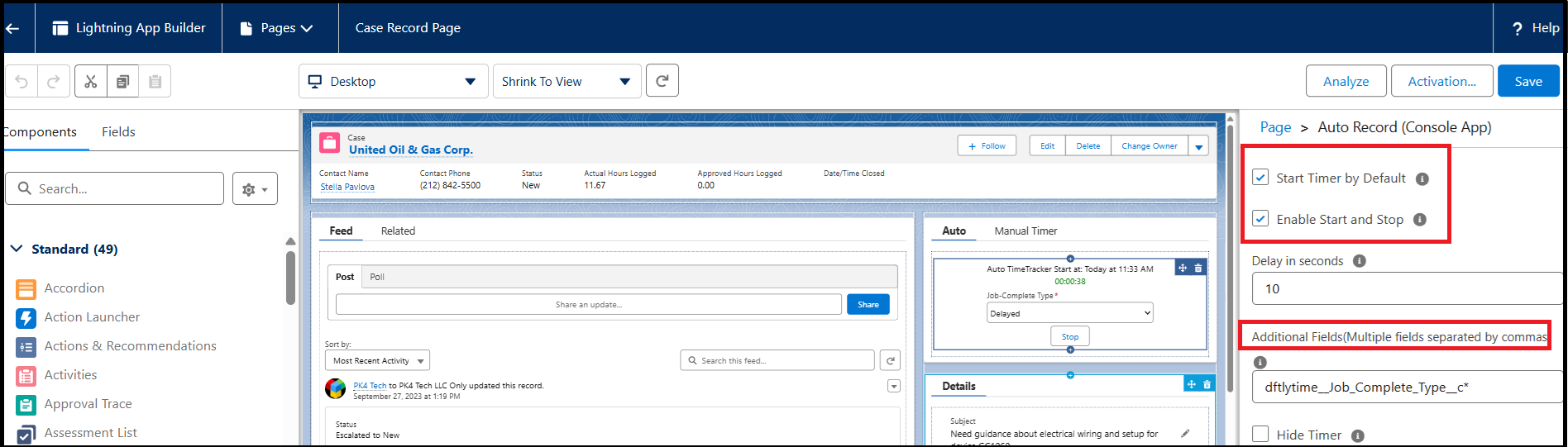Click the components Search field

tap(115, 188)
